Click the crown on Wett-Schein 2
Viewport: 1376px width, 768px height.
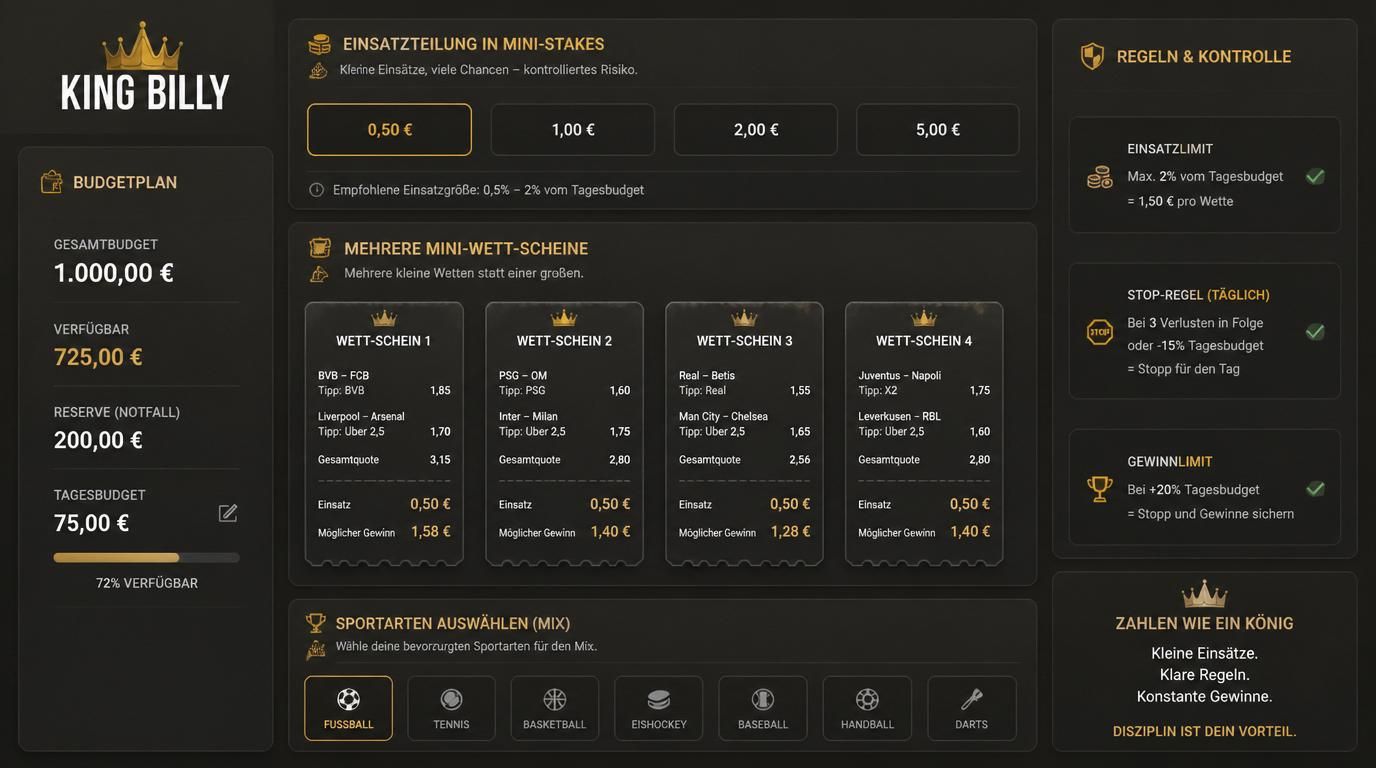[564, 318]
